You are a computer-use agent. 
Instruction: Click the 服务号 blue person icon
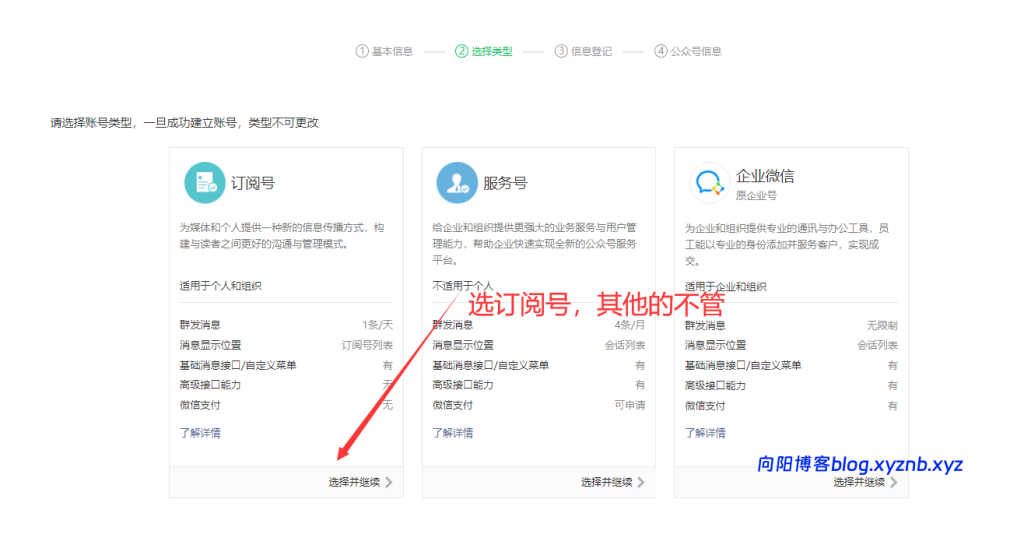tap(456, 183)
